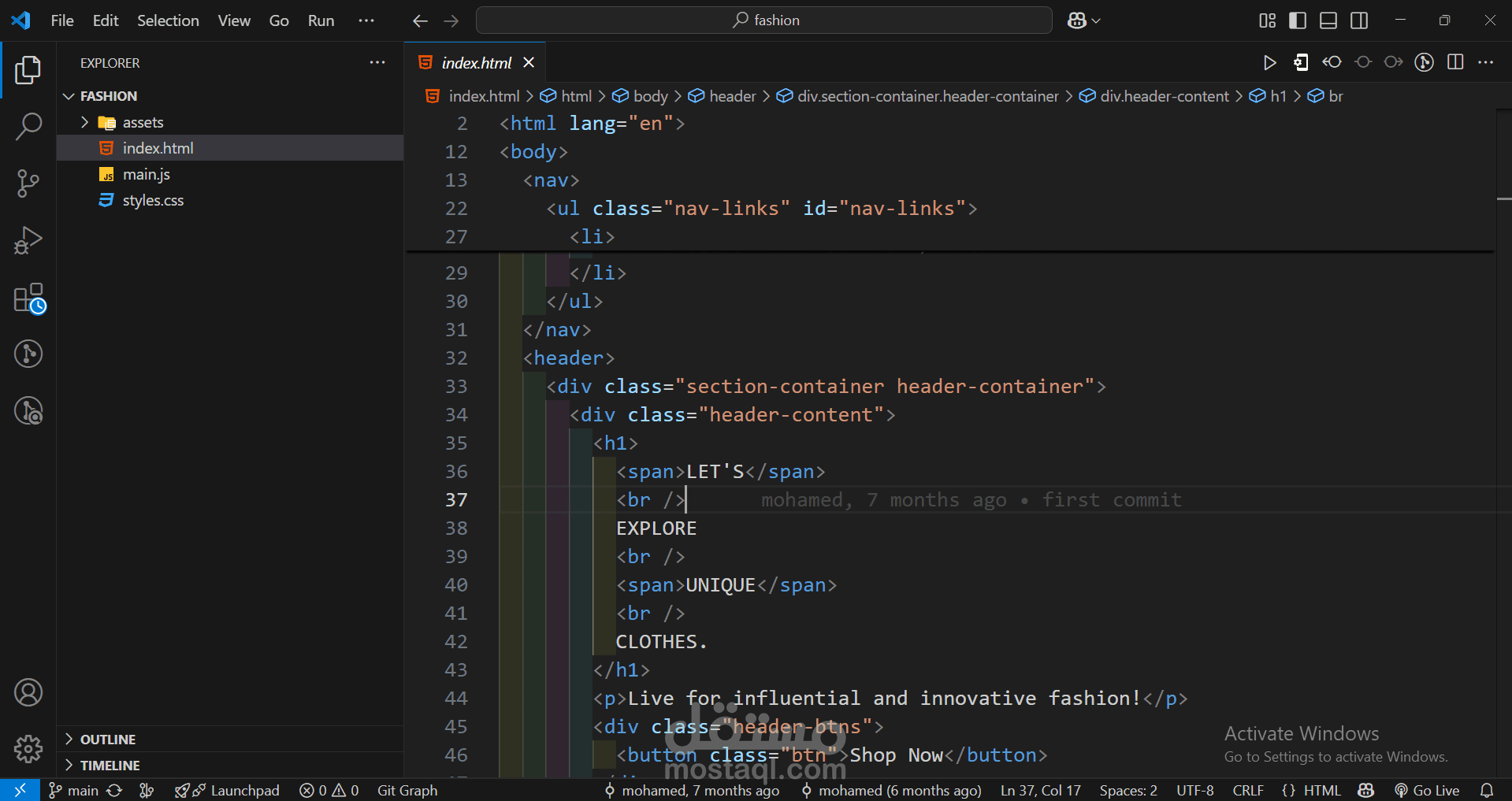
Task: Toggle the primary side bar layout button
Action: pyautogui.click(x=1298, y=20)
